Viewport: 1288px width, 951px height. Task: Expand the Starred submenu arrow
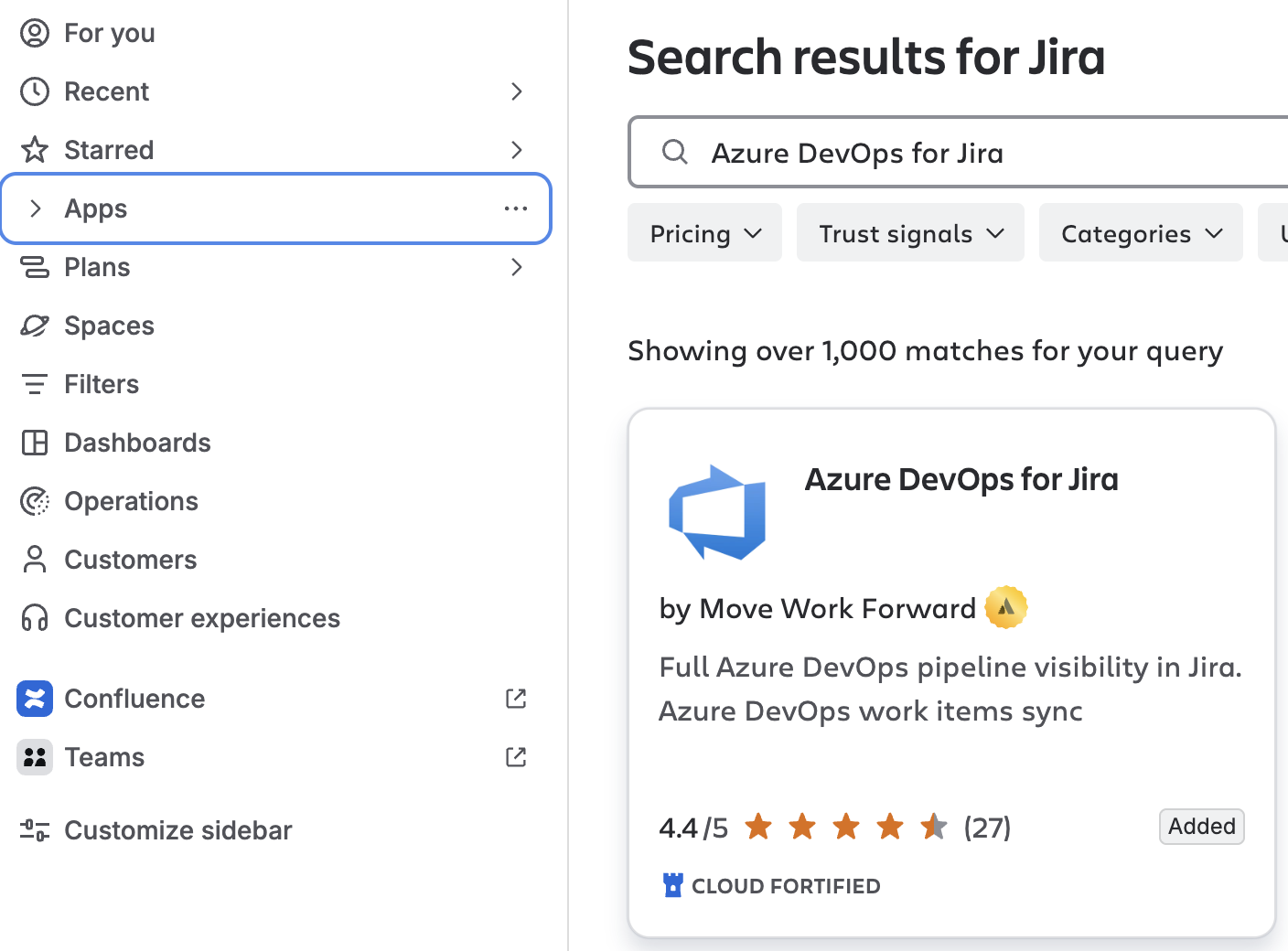[x=516, y=150]
